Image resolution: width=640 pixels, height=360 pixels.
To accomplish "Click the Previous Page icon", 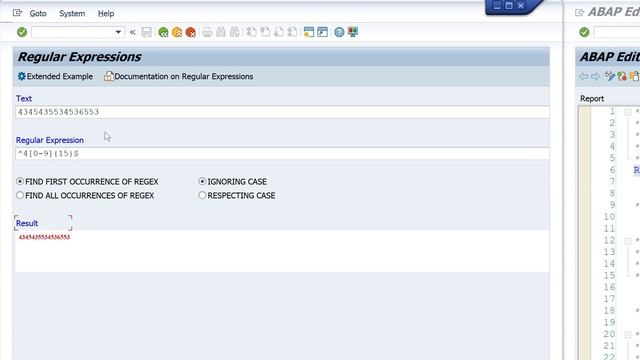I will pyautogui.click(x=265, y=32).
